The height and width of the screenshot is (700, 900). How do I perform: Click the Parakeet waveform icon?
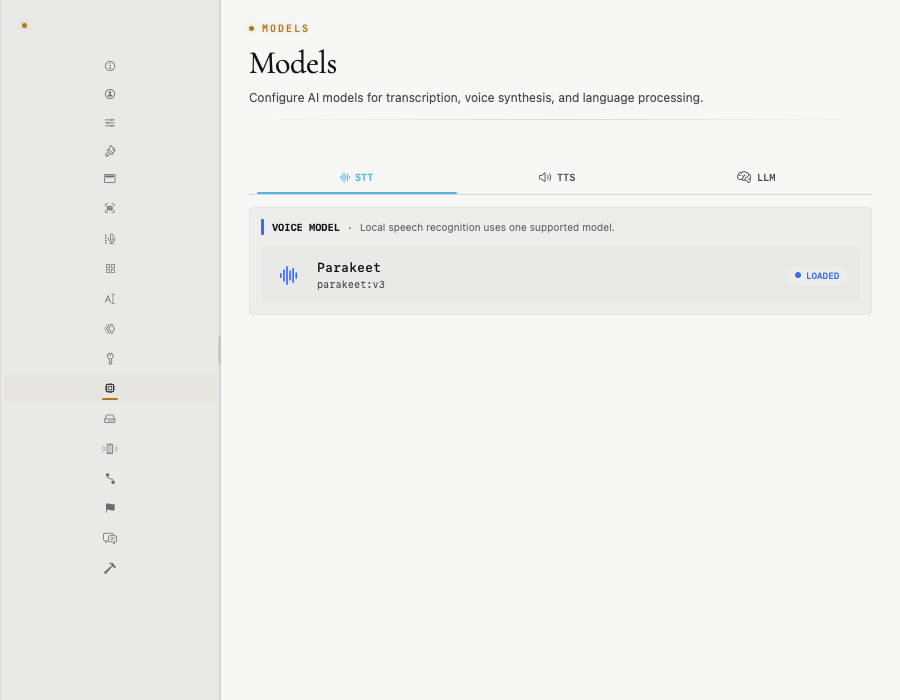[x=288, y=275]
